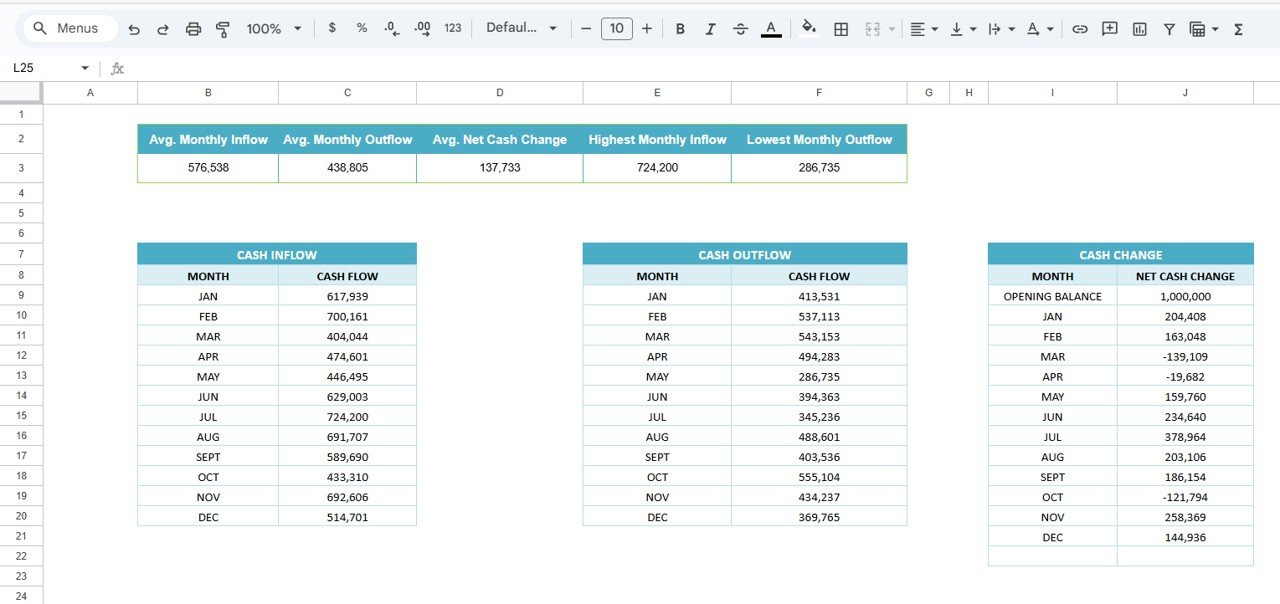Toggle italic formatting

pyautogui.click(x=710, y=29)
